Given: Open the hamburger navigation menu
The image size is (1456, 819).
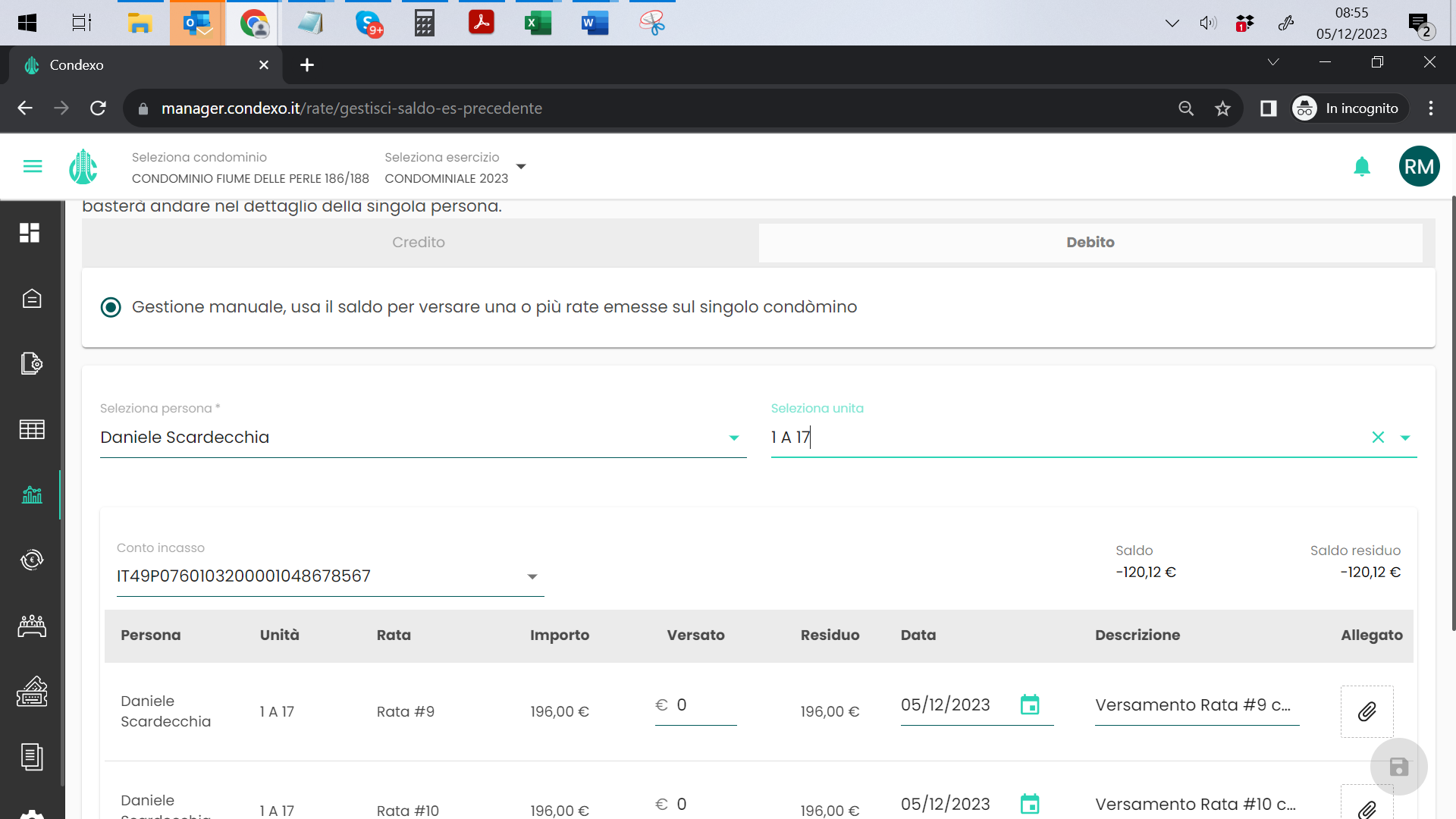Looking at the screenshot, I should 33,166.
